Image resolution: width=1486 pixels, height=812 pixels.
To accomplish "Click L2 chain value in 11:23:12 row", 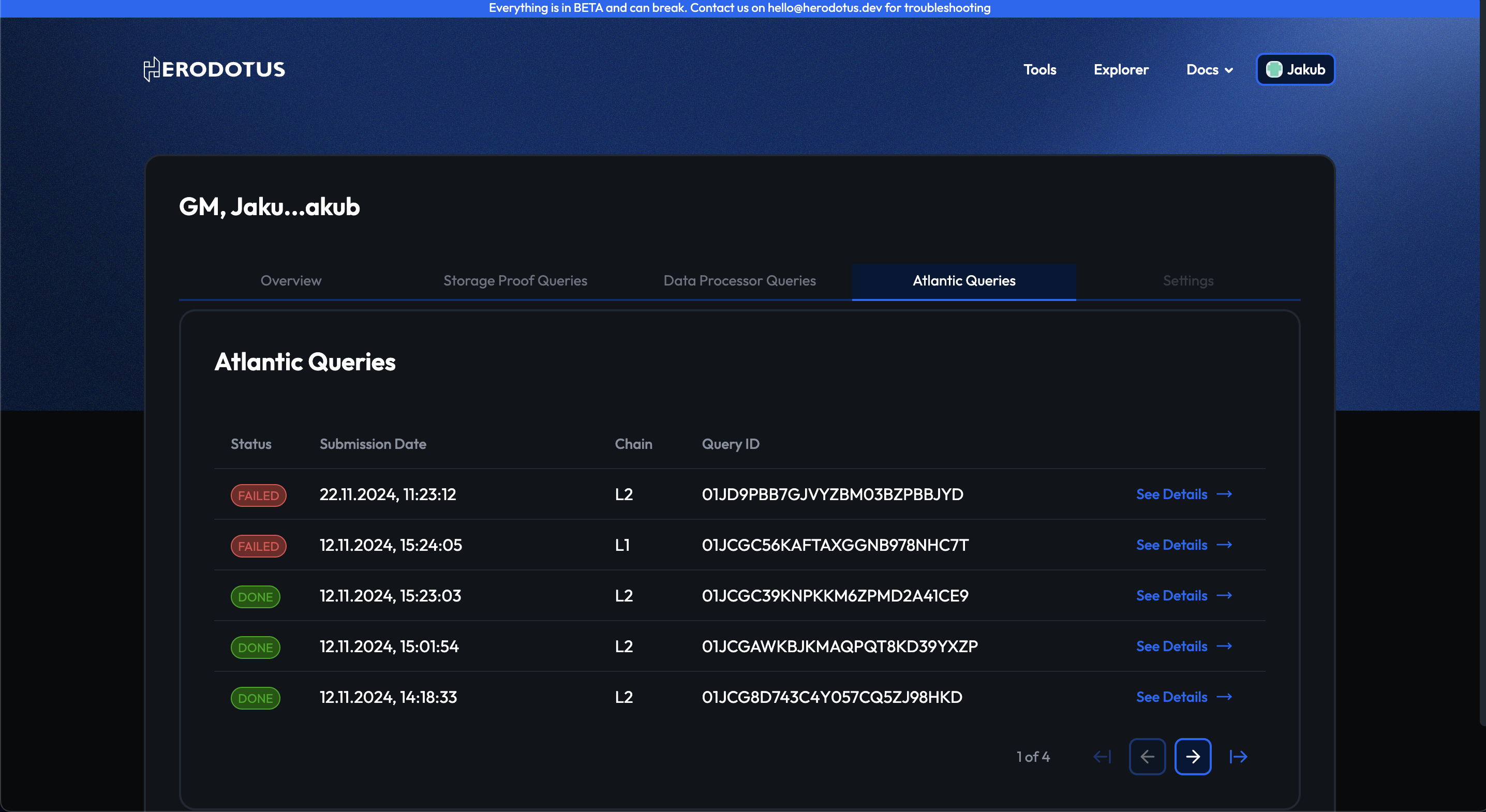I will coord(623,494).
